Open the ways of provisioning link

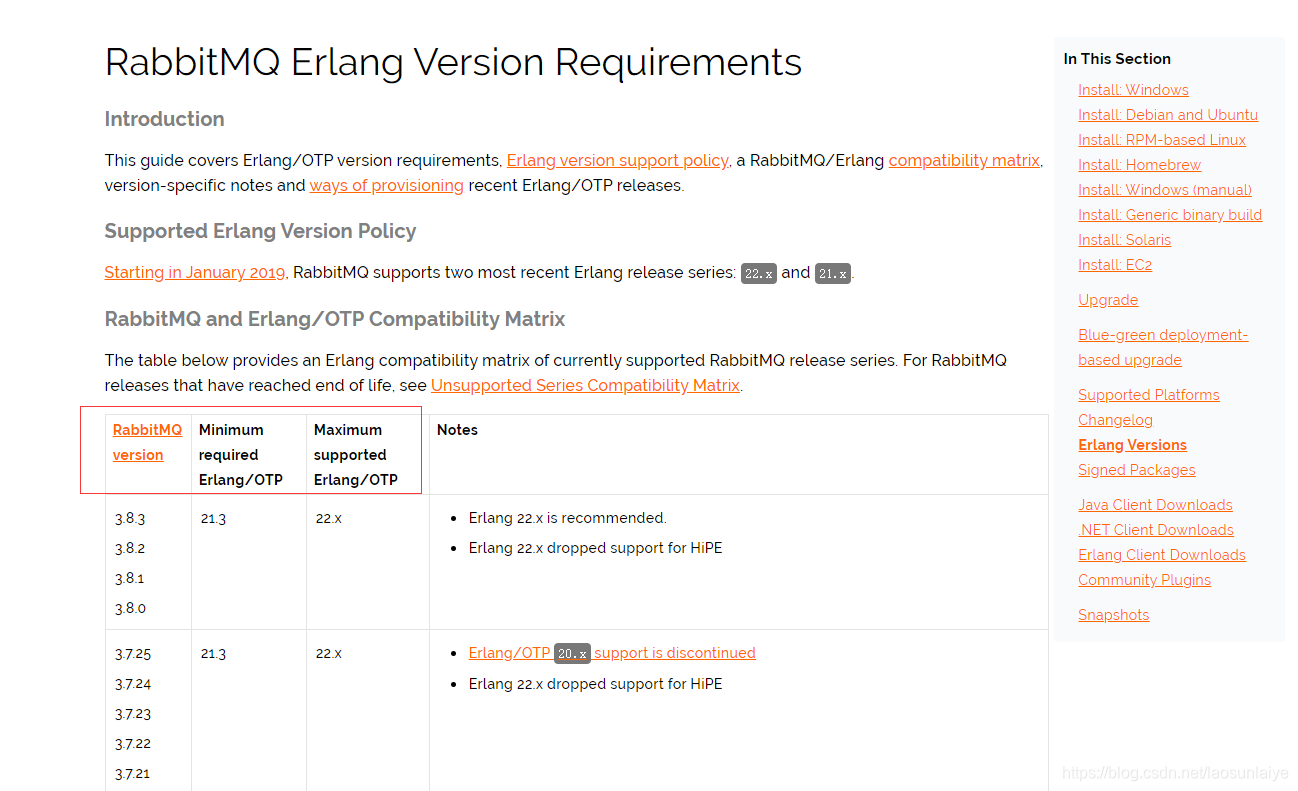(x=387, y=185)
